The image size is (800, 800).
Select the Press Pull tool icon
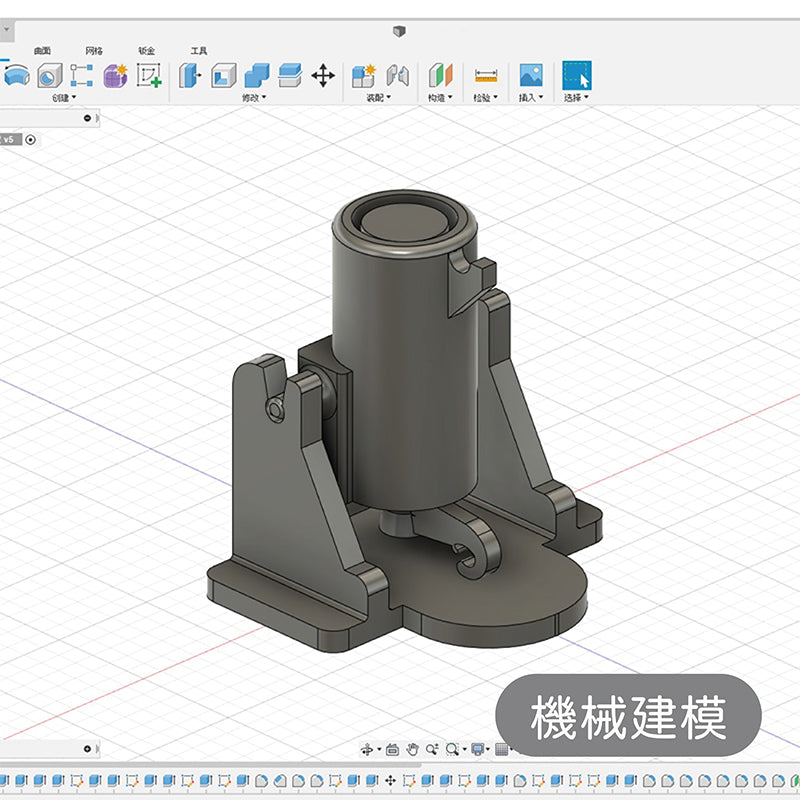pyautogui.click(x=189, y=76)
